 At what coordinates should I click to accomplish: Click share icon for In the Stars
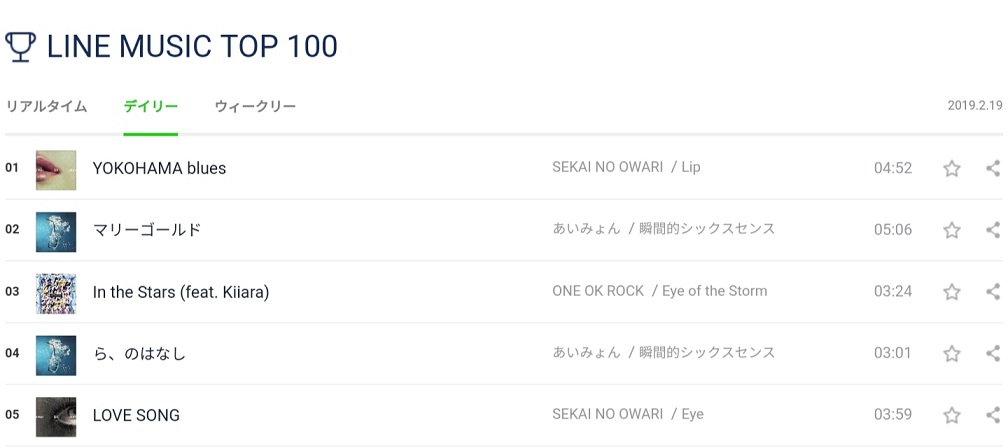pos(992,292)
